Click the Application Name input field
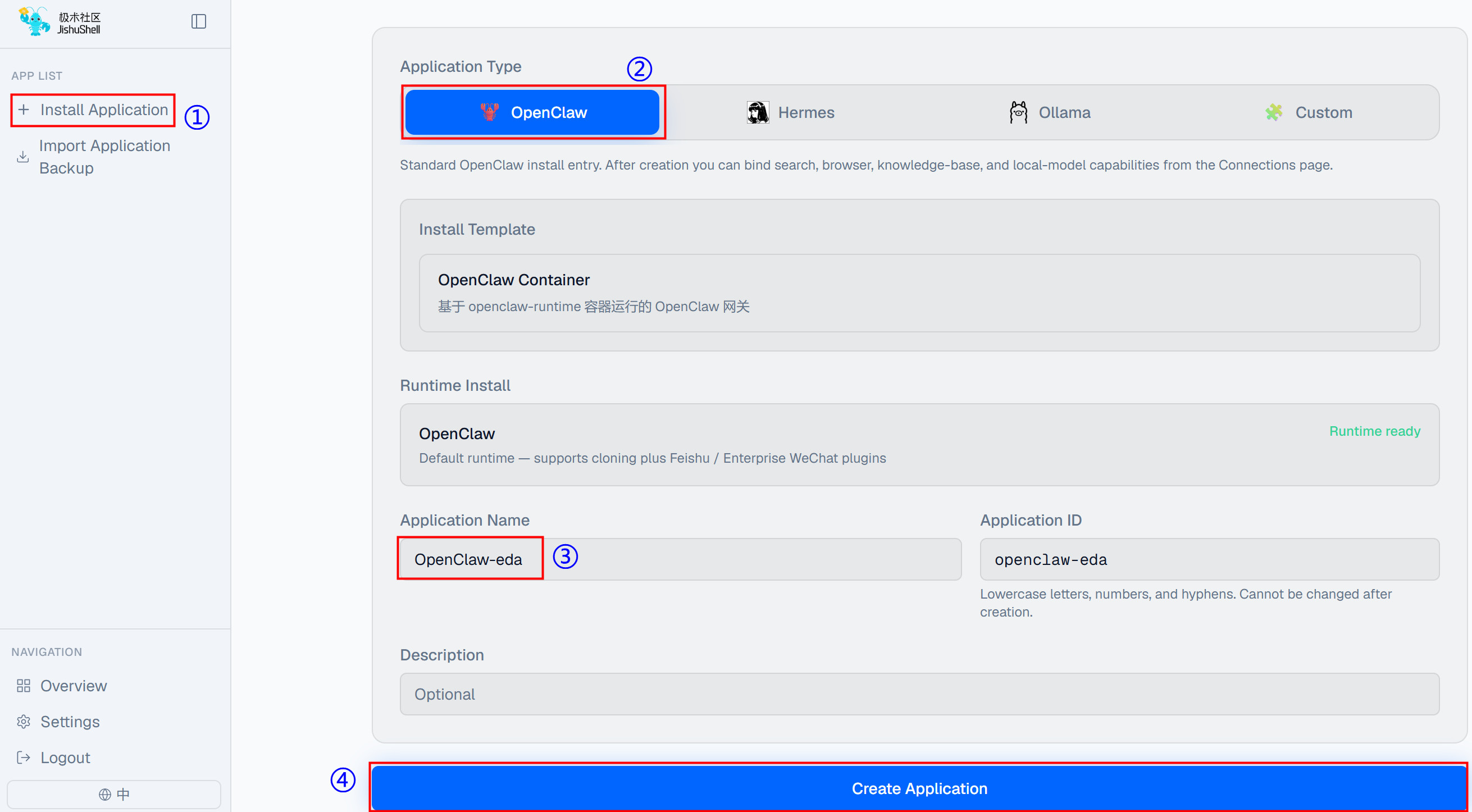Image resolution: width=1472 pixels, height=812 pixels. [x=681, y=559]
